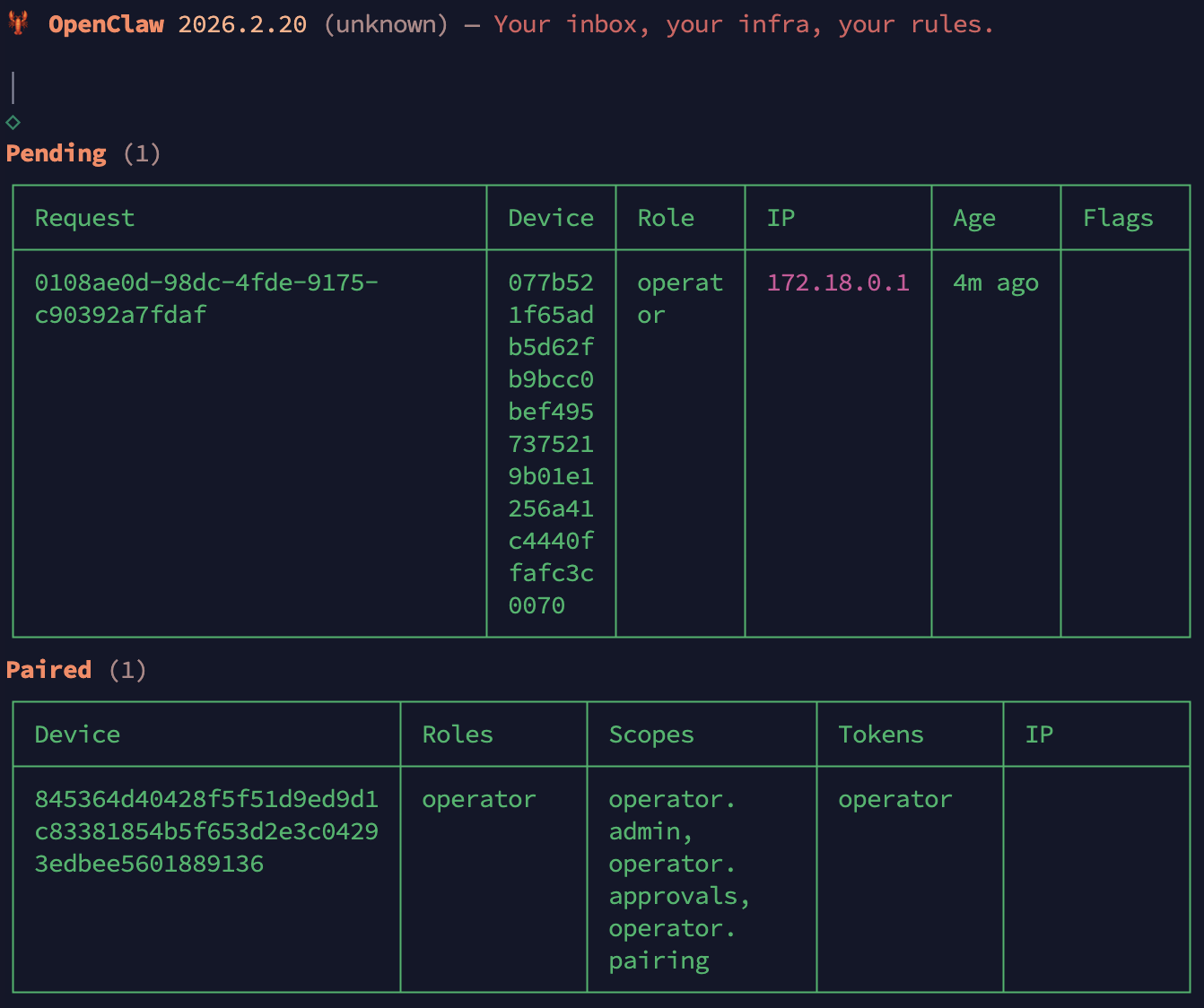Screen dimensions: 1204x1008
Task: Click the Request column header
Action: point(84,218)
